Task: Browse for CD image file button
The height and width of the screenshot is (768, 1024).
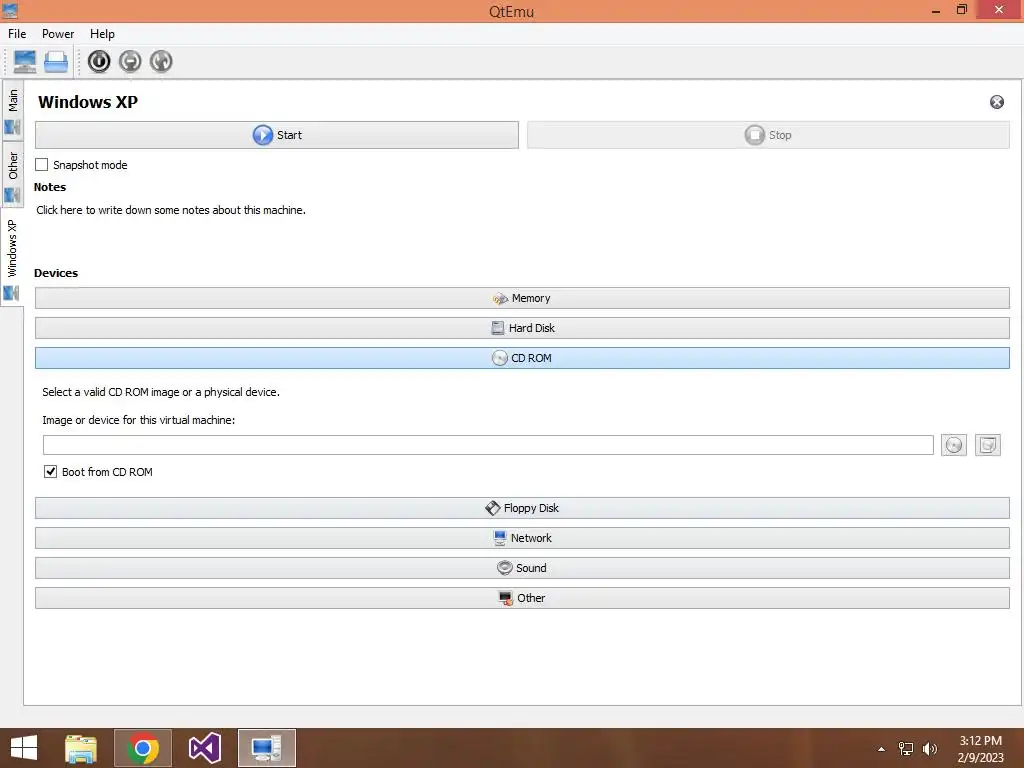Action: (987, 445)
